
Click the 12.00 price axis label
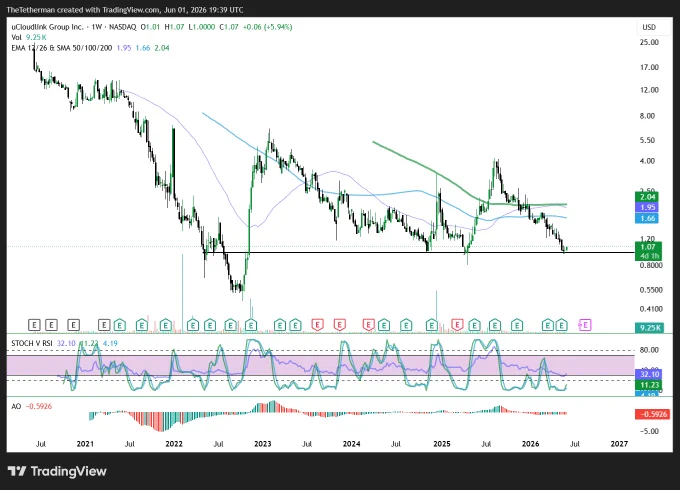pos(649,90)
